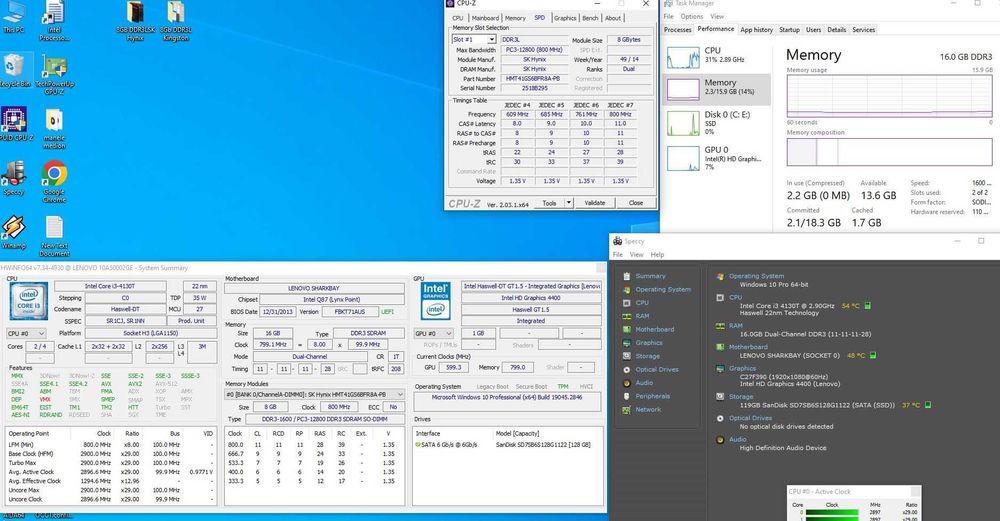
Task: Open Users tab in Task Manager
Action: (813, 30)
